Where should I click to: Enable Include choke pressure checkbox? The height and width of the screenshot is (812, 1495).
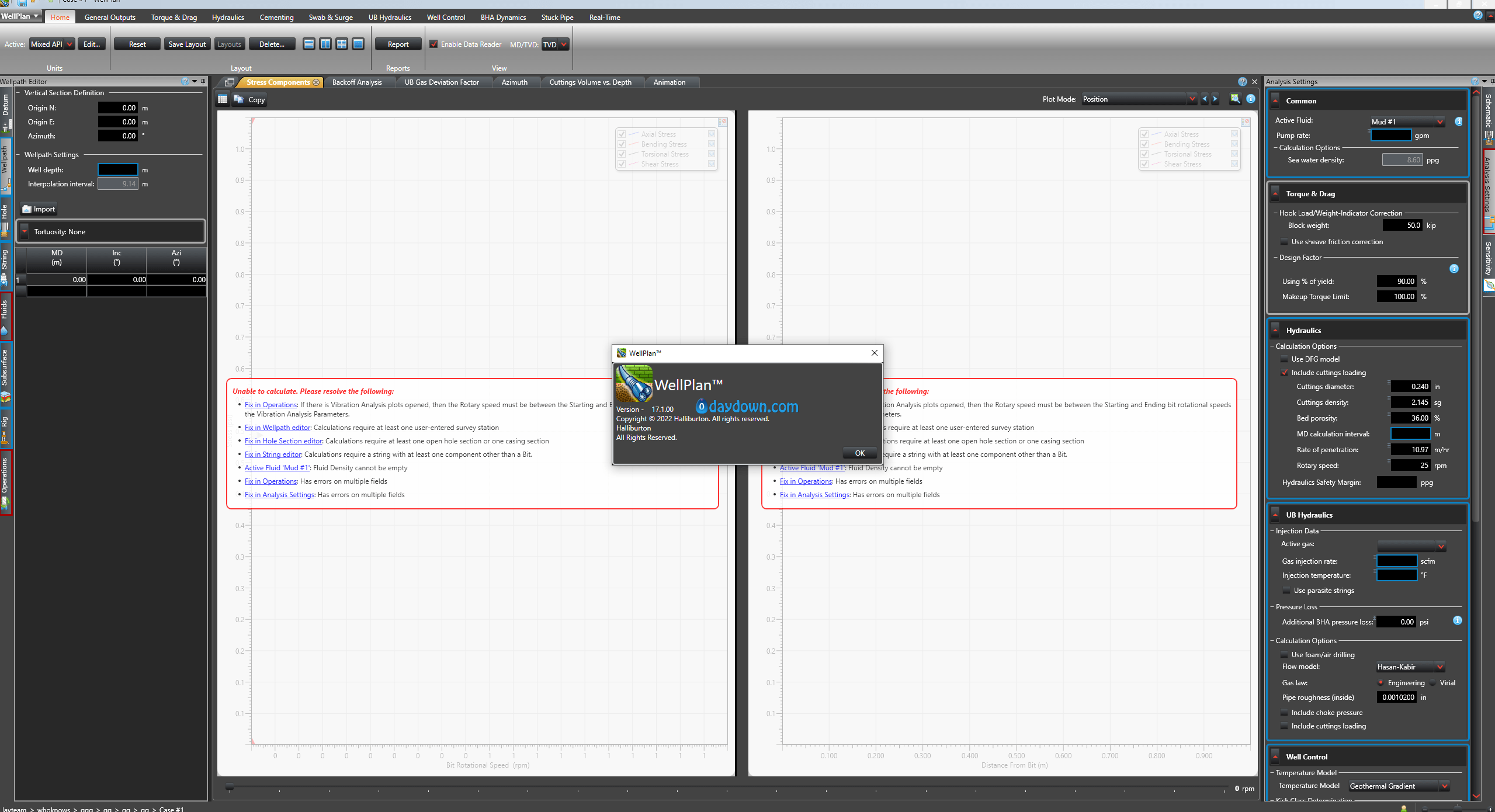coord(1284,713)
